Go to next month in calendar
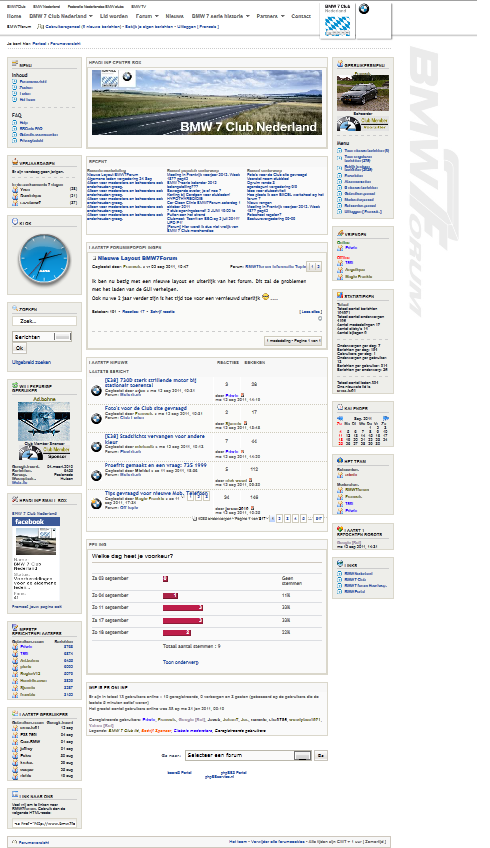Image resolution: width=490 pixels, height=848 pixels. 385,419
